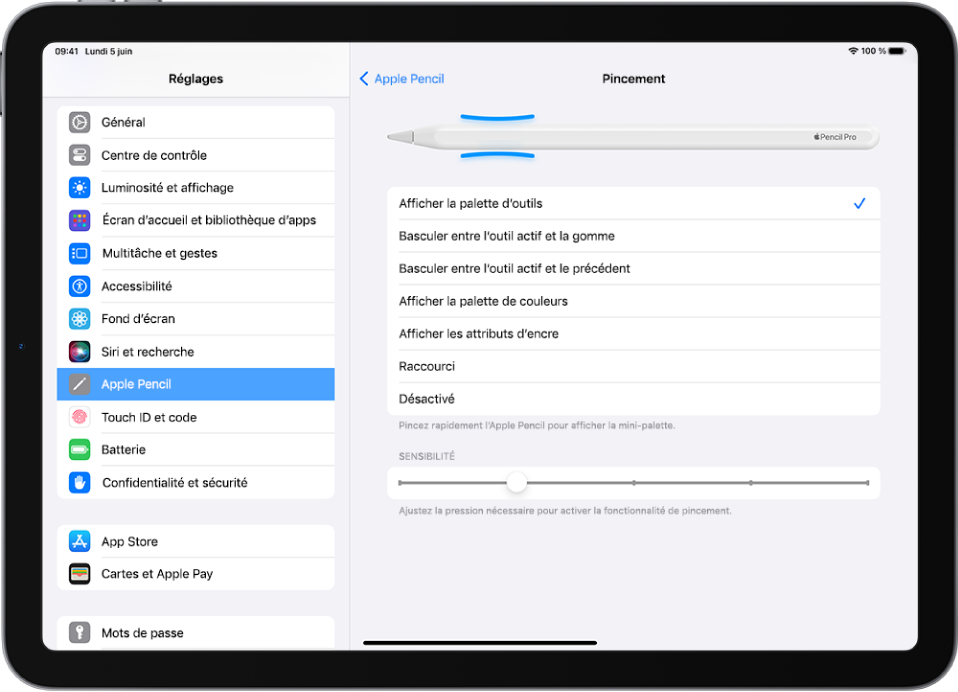Tap the Apple Pencil Pro illustration

point(633,137)
